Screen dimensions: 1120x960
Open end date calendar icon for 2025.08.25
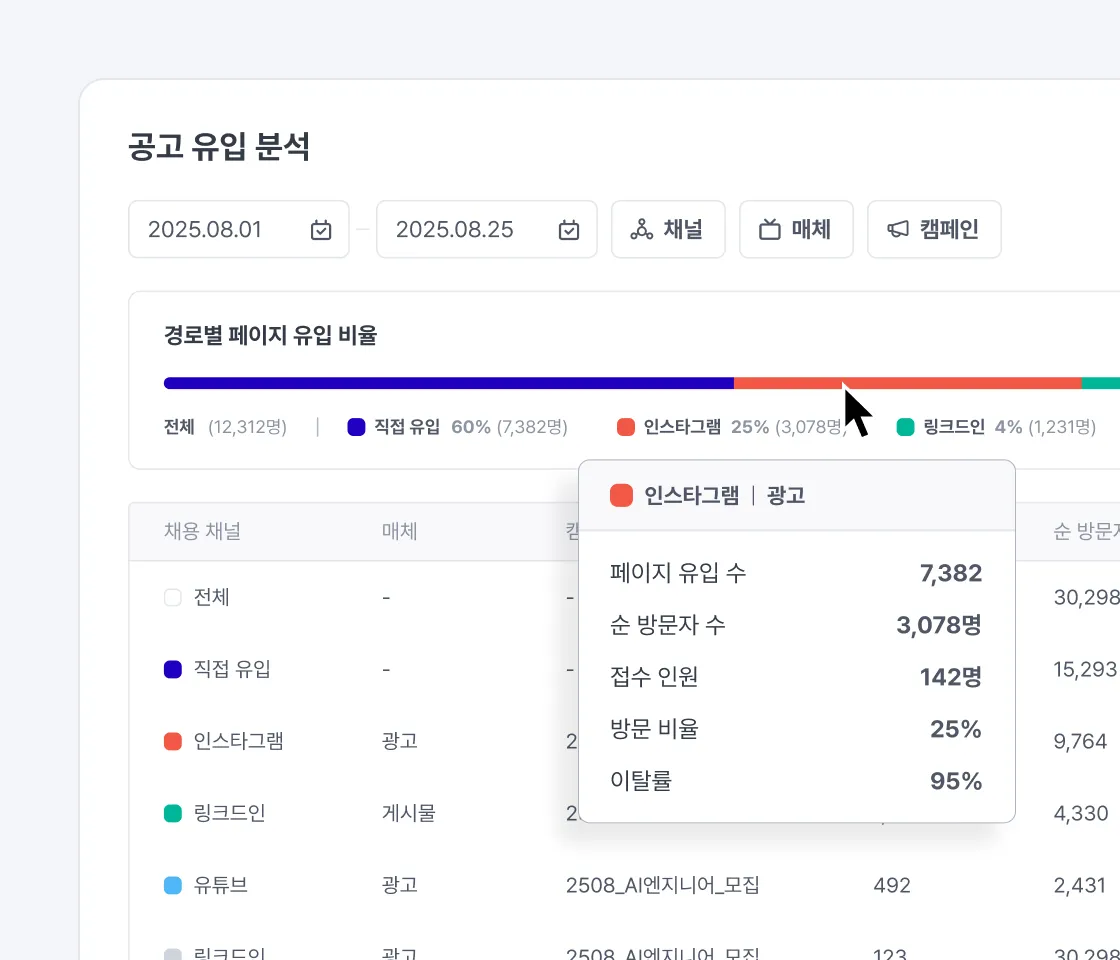pos(569,230)
